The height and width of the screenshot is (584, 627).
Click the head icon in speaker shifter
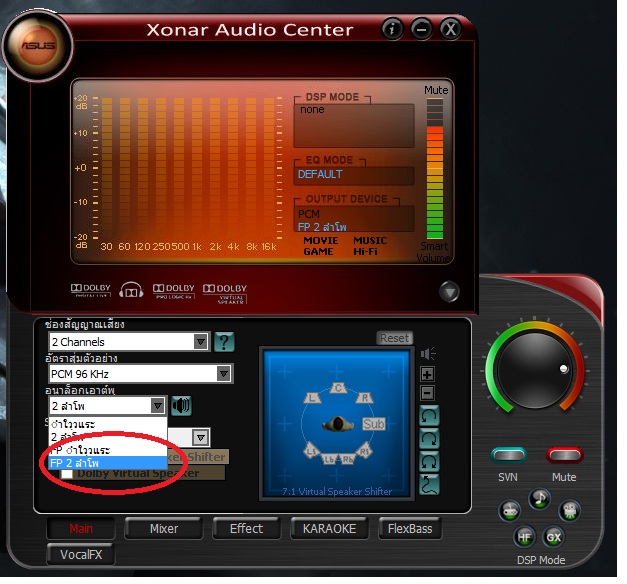(x=338, y=424)
